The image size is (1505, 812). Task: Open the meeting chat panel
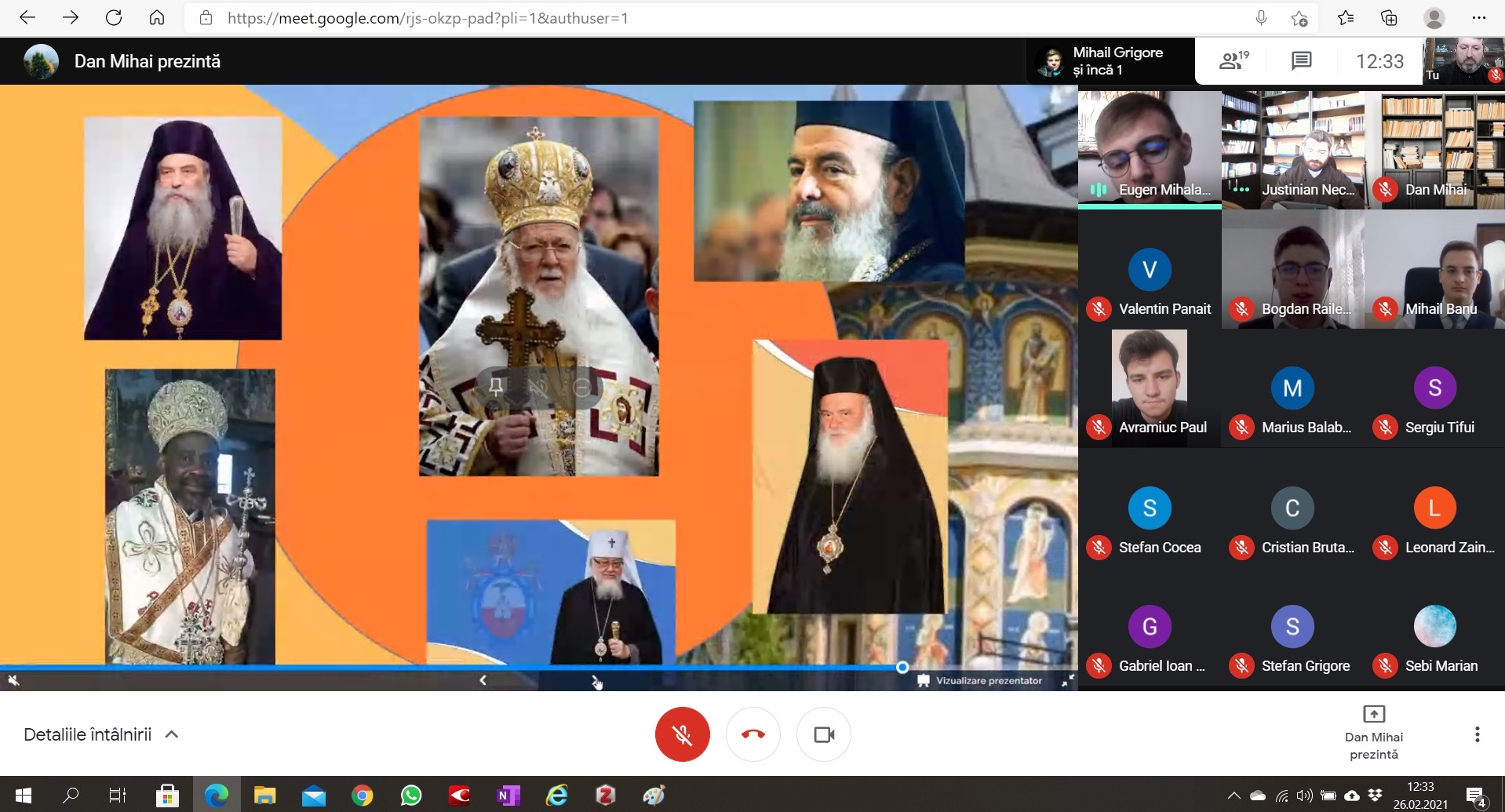[x=1301, y=60]
